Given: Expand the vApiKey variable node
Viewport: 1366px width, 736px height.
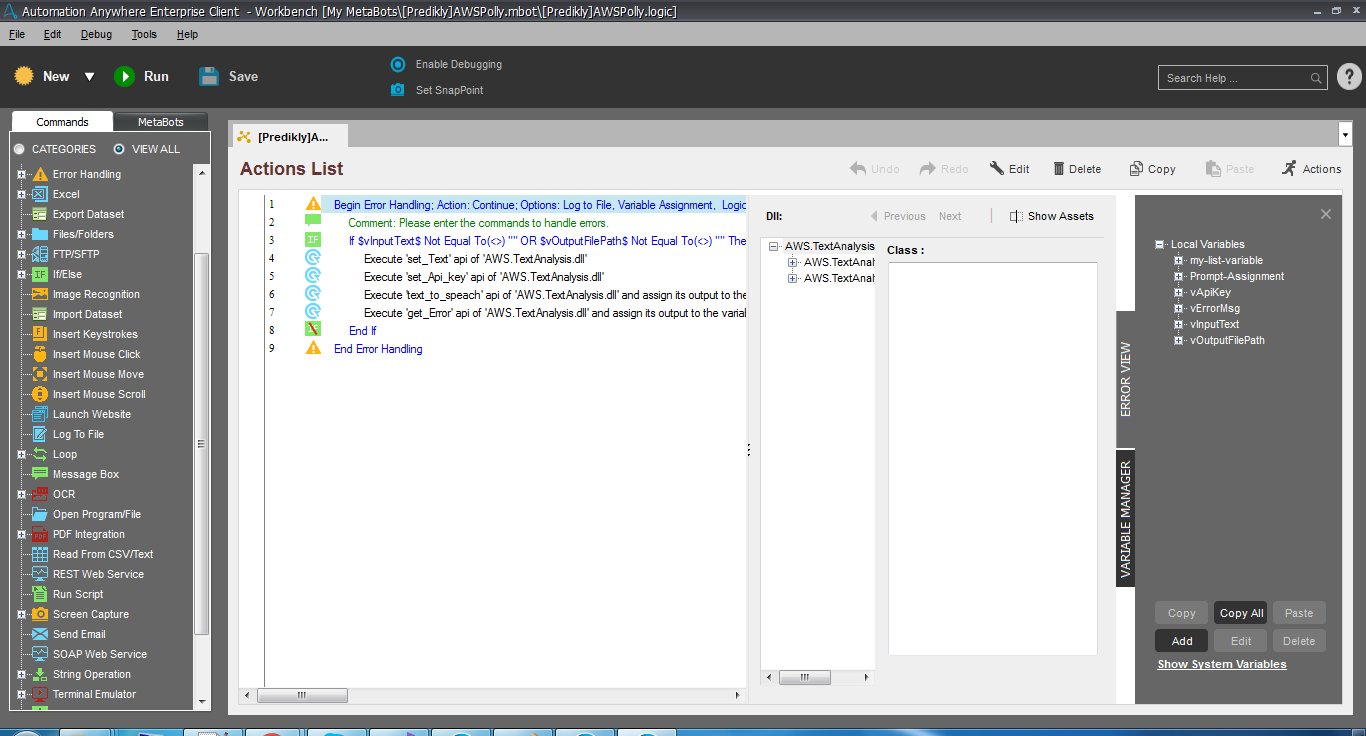Looking at the screenshot, I should (x=1179, y=292).
